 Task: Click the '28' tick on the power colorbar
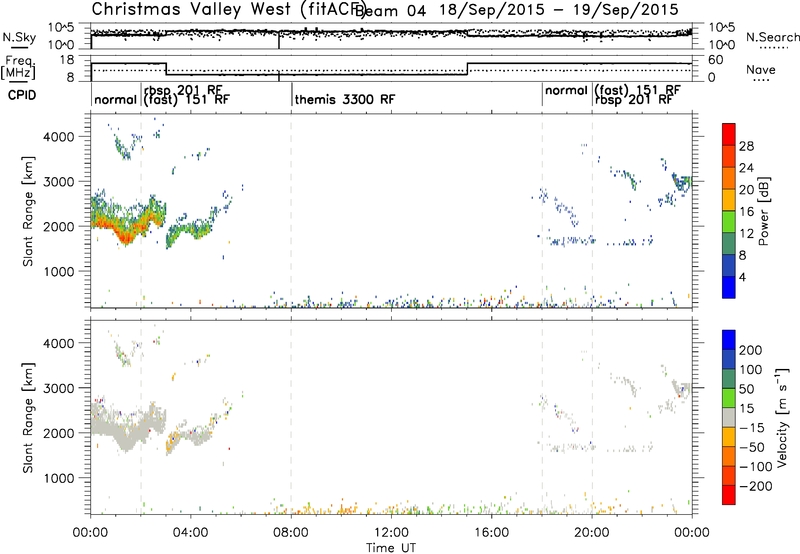[x=746, y=146]
